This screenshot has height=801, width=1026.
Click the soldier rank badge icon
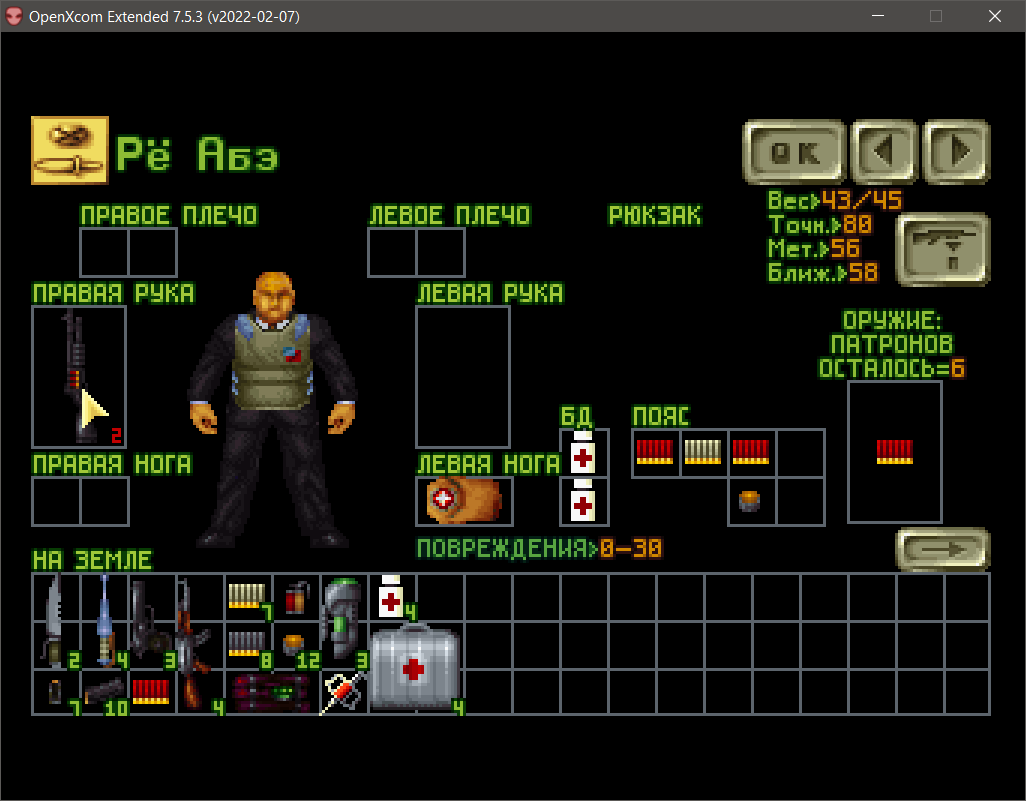[x=70, y=151]
